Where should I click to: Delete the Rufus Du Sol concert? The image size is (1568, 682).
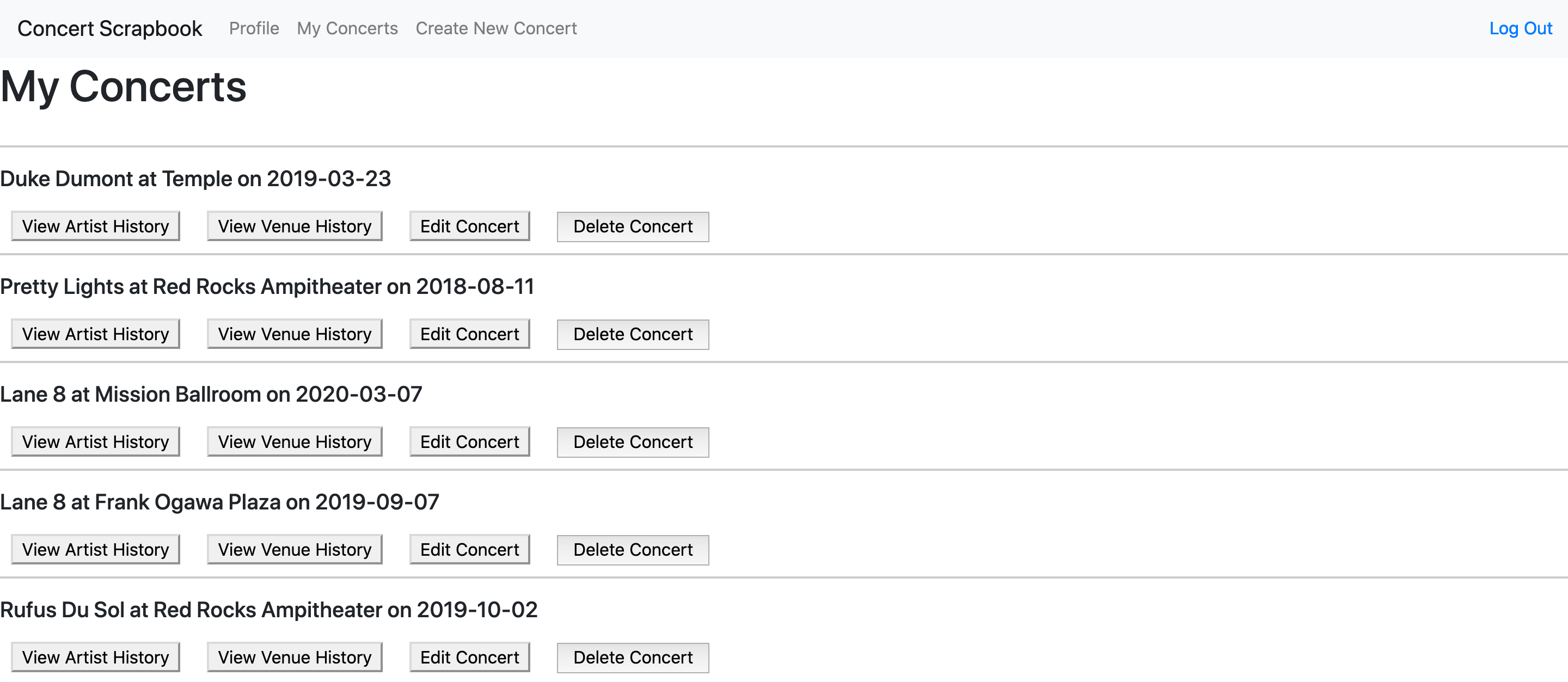(633, 657)
